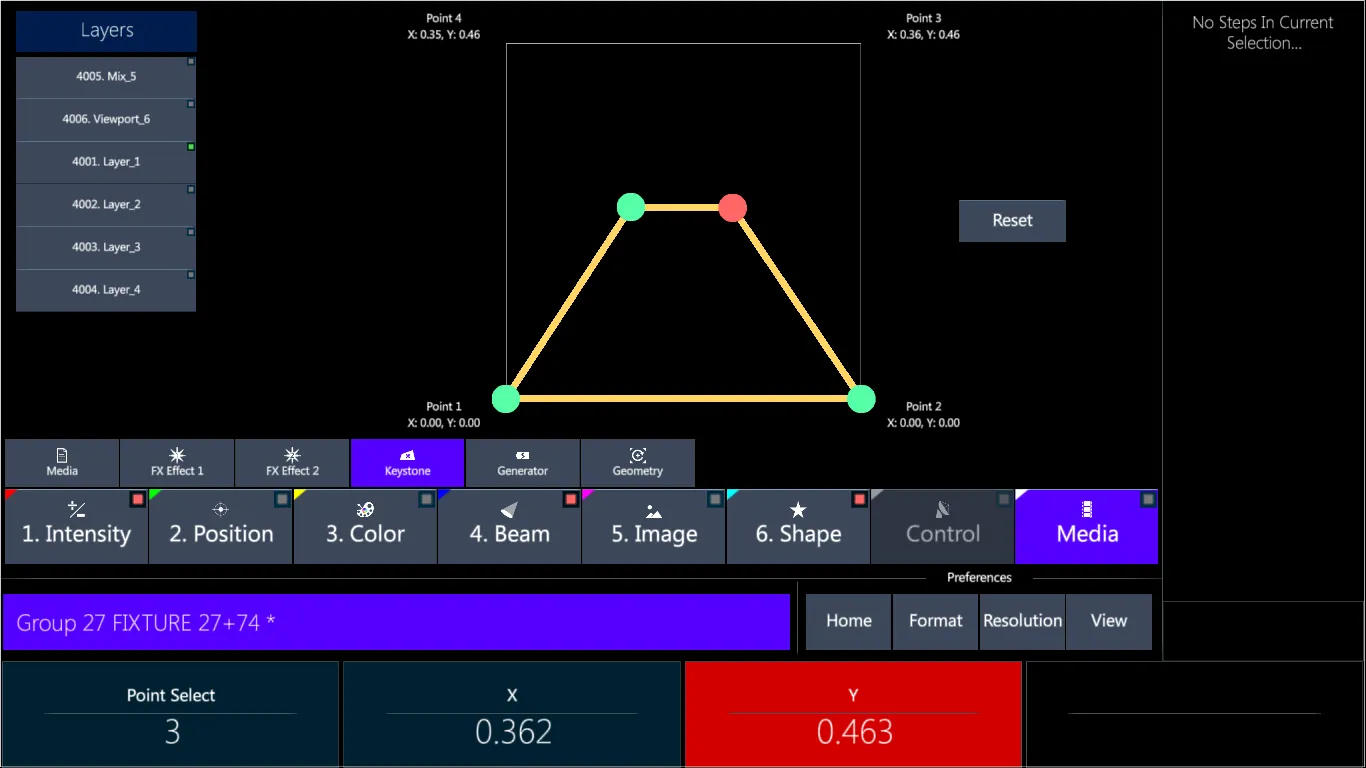
Task: Toggle the indicator box on Image
Action: pyautogui.click(x=715, y=499)
